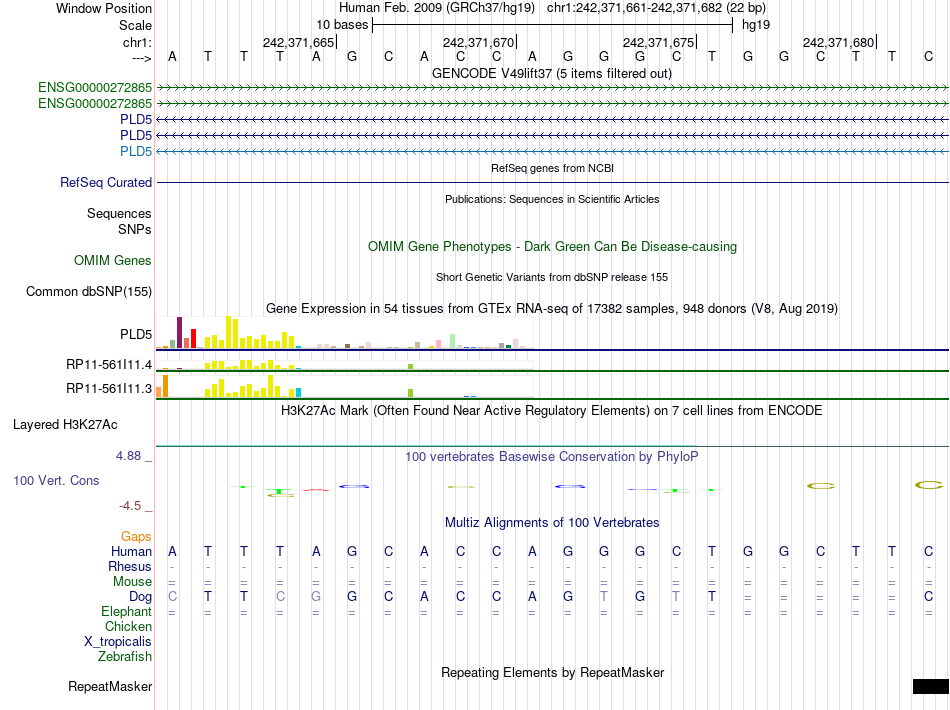Click the "chr1:" ruler label

137,42
